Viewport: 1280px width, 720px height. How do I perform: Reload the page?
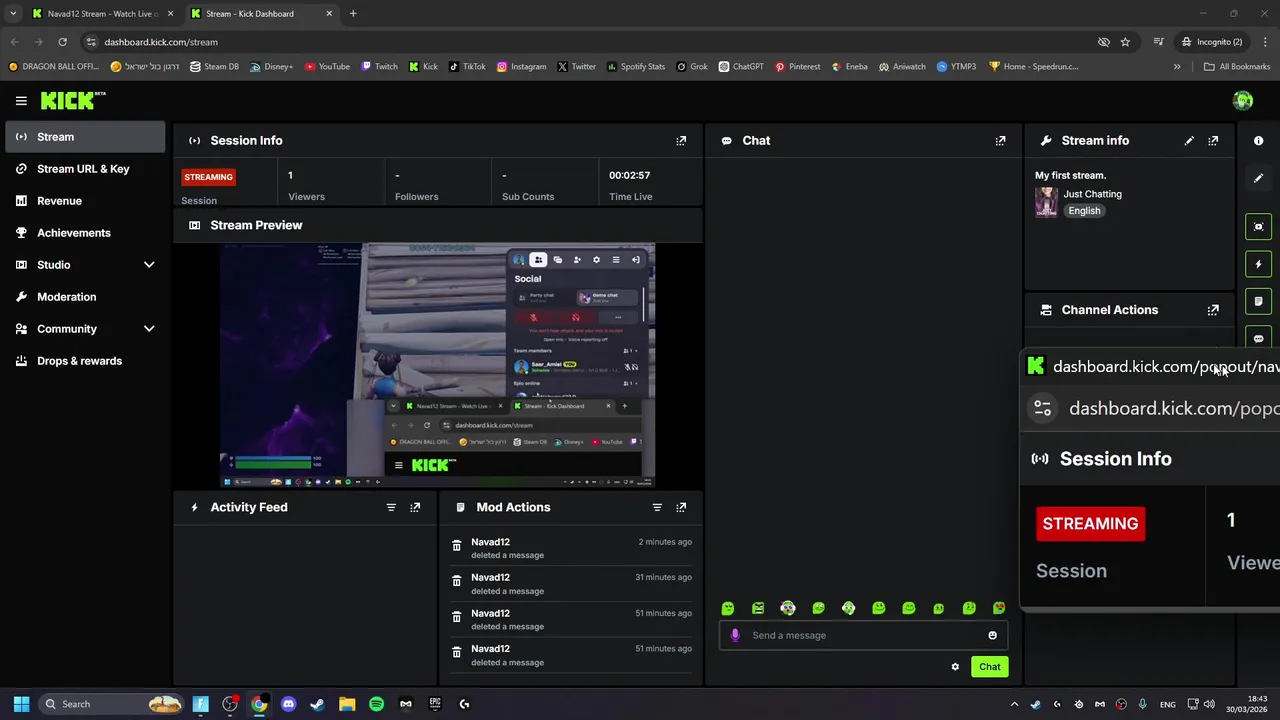(62, 42)
